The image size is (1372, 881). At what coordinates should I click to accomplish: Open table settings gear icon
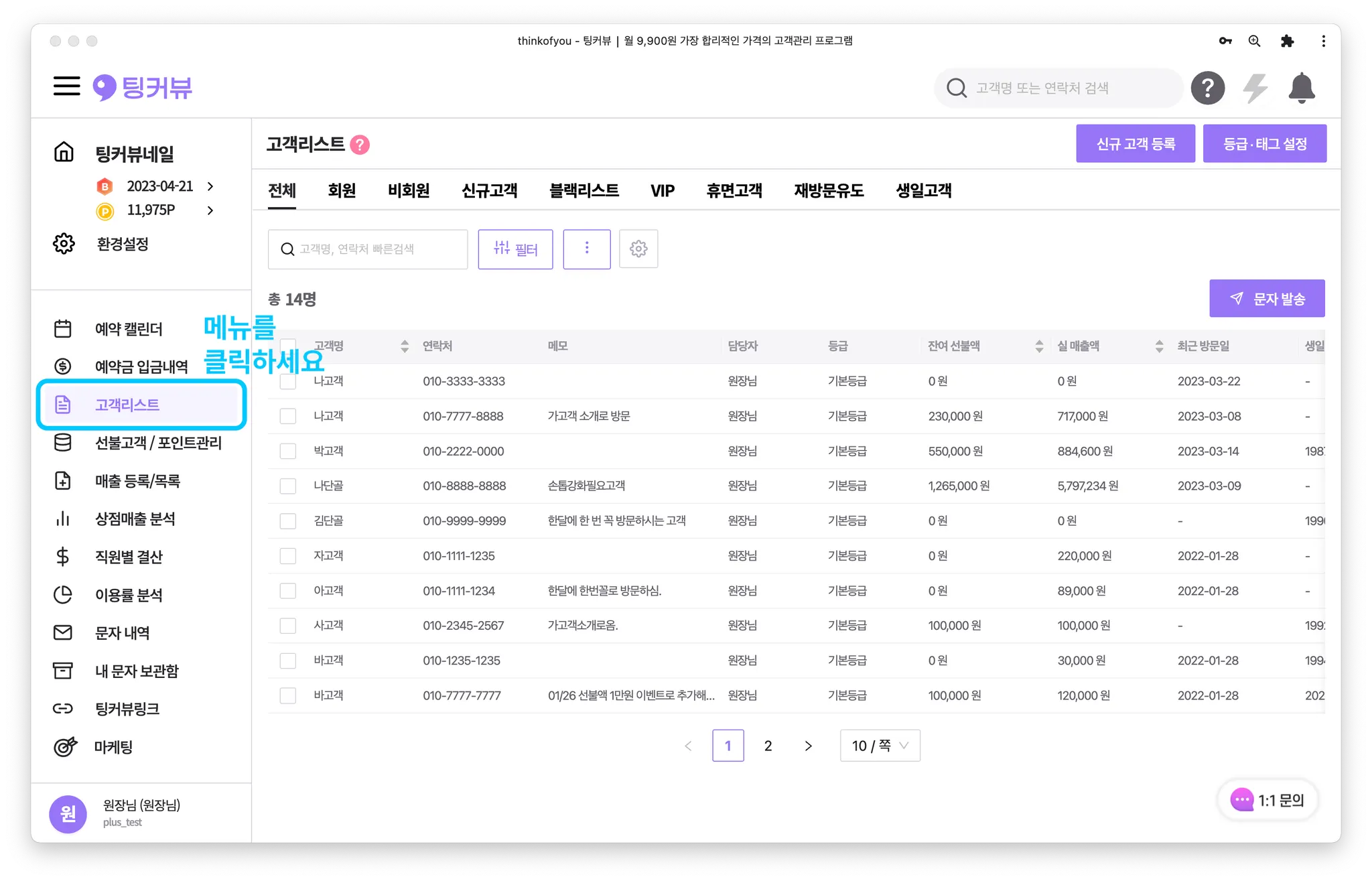click(x=638, y=249)
